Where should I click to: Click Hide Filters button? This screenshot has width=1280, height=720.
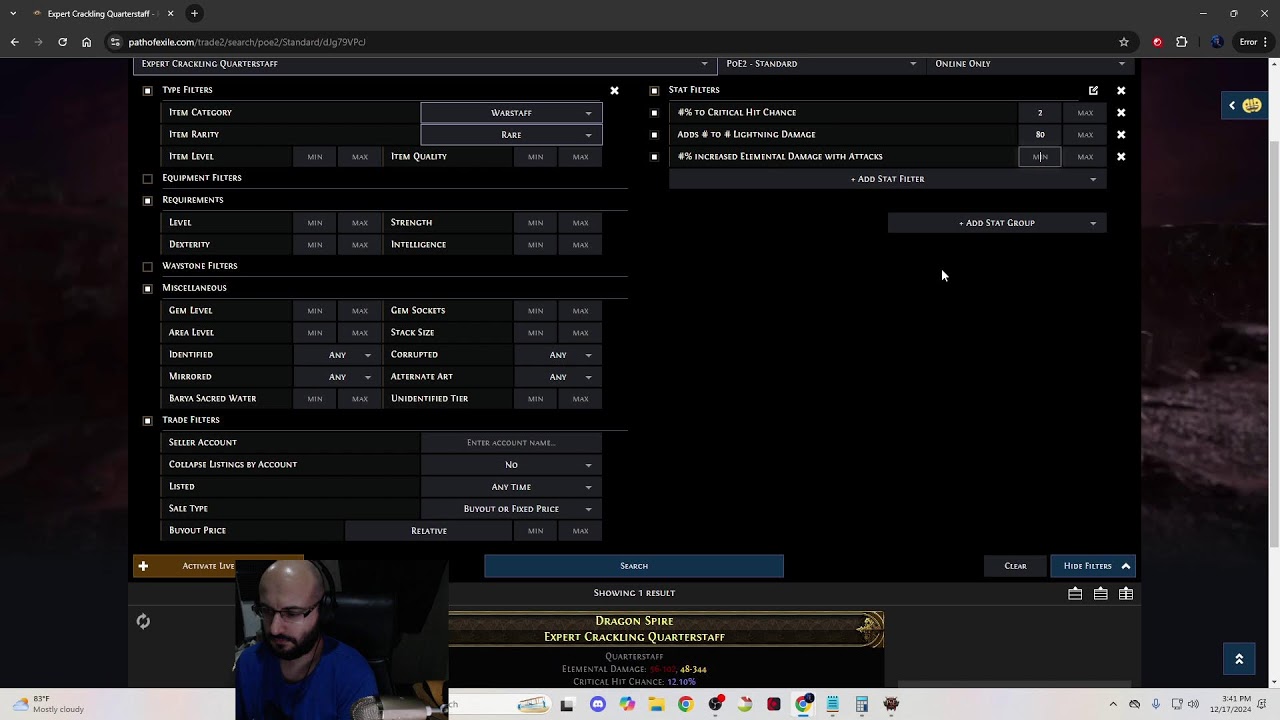coord(1094,566)
